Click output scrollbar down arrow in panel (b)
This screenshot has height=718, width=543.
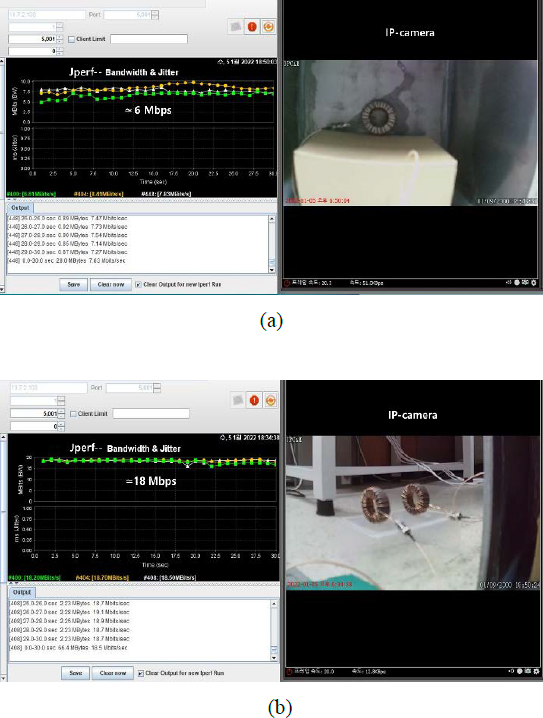274,658
